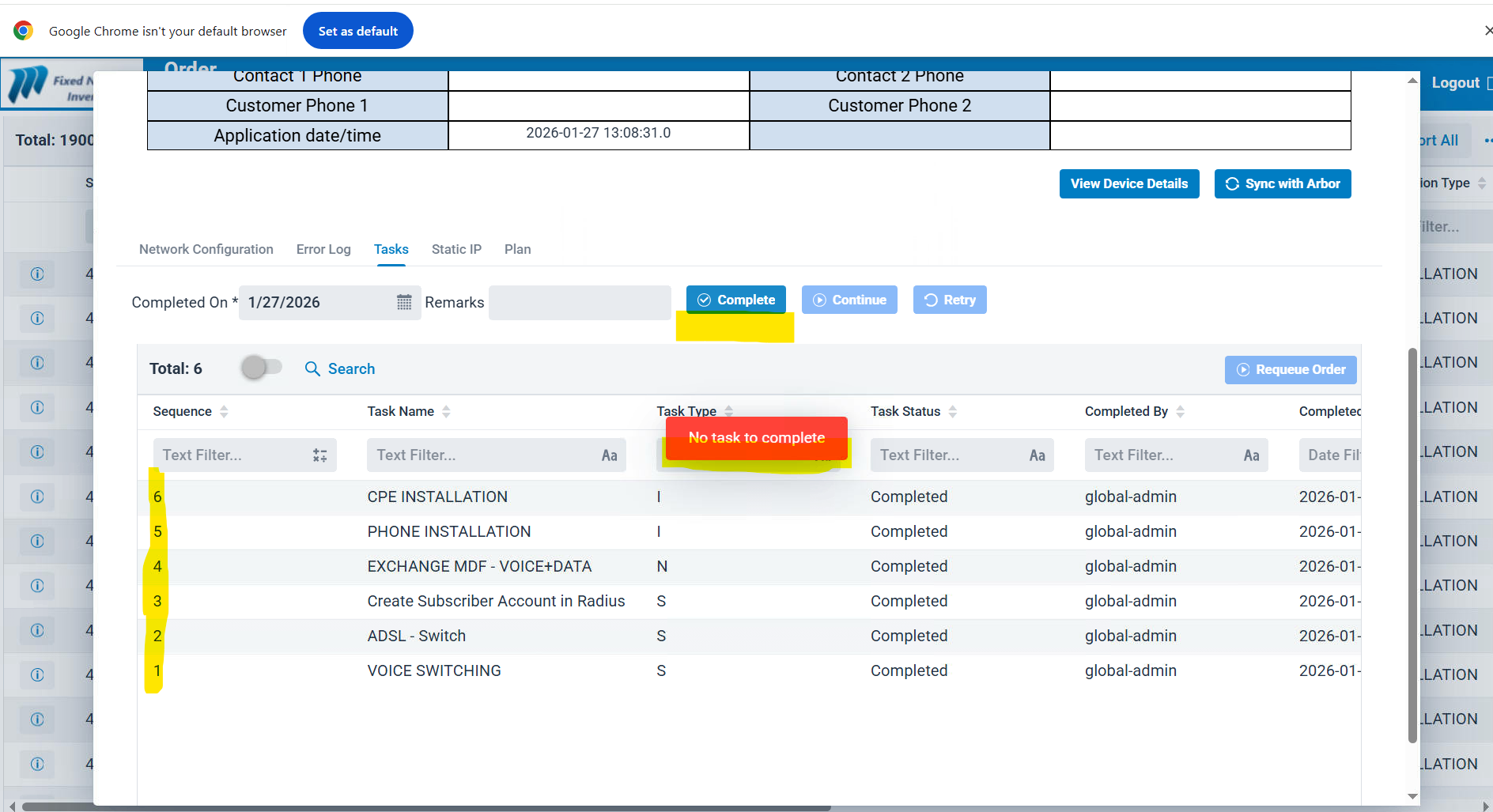Sort Task Status column

point(953,411)
